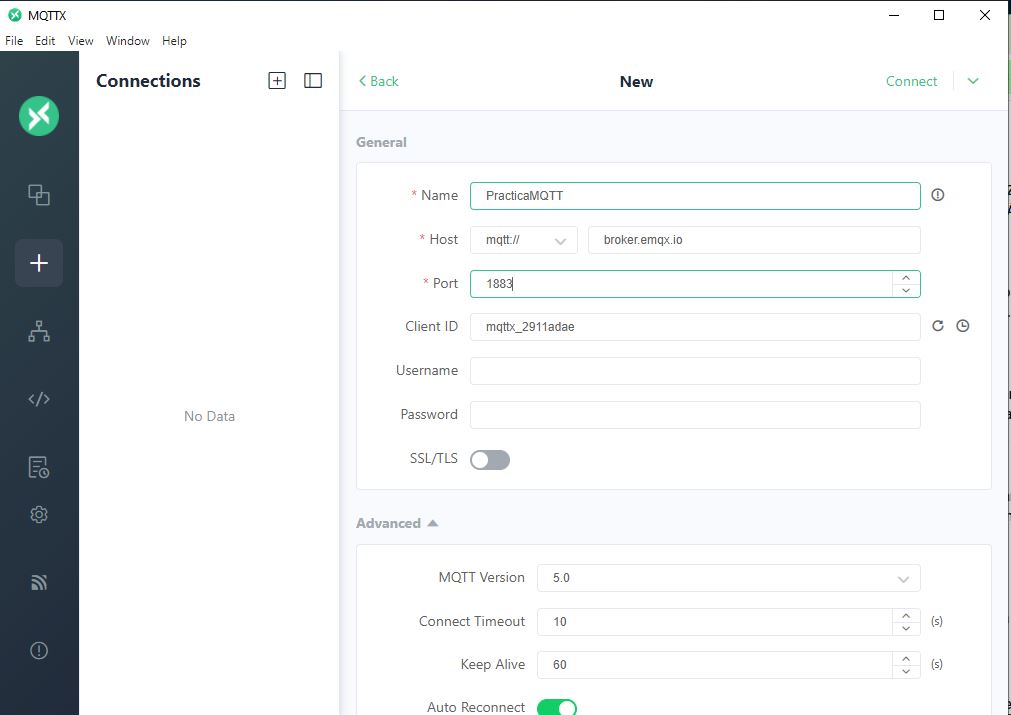Click the Connect button
The height and width of the screenshot is (715, 1011).
[911, 81]
